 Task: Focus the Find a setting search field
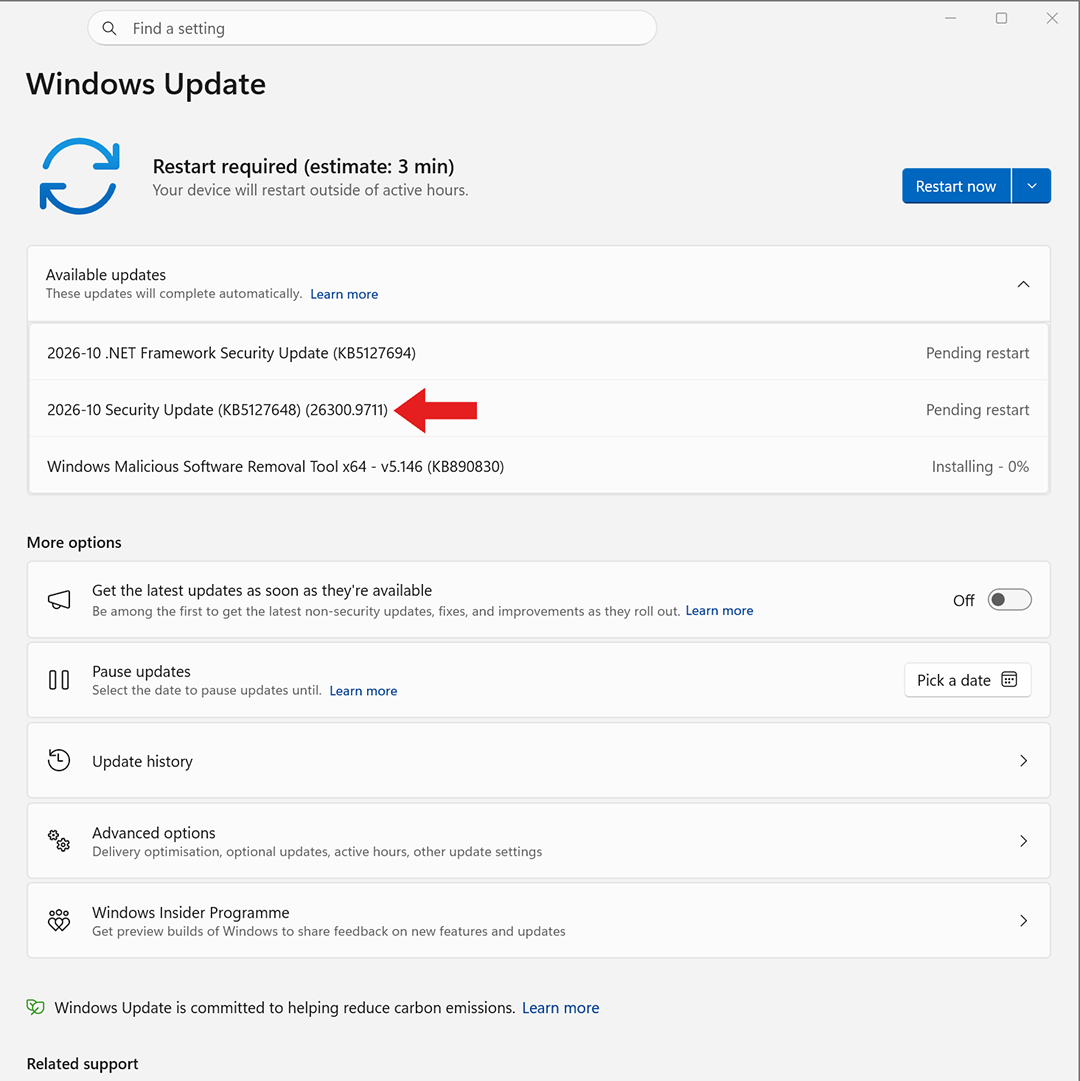(x=372, y=28)
